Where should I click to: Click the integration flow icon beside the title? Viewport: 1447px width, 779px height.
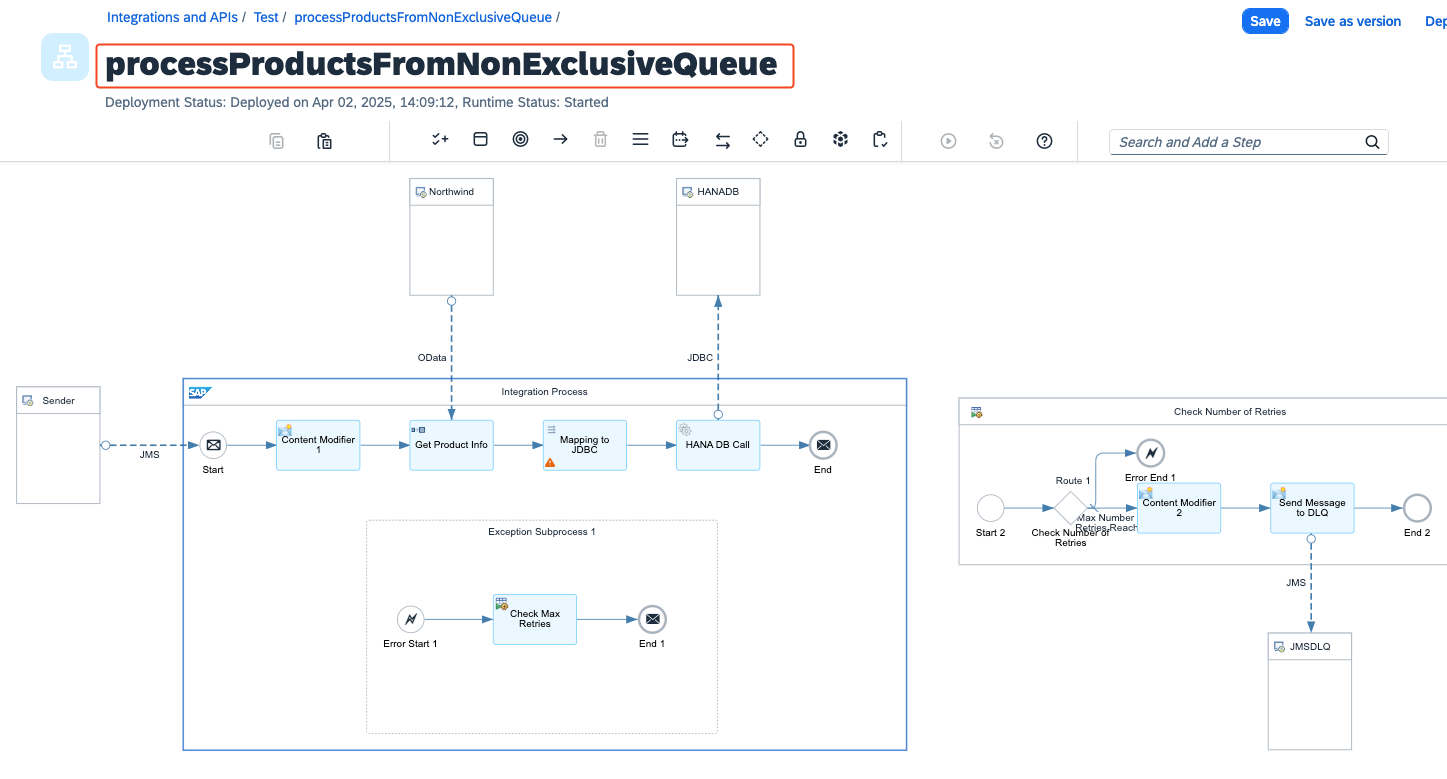click(65, 57)
